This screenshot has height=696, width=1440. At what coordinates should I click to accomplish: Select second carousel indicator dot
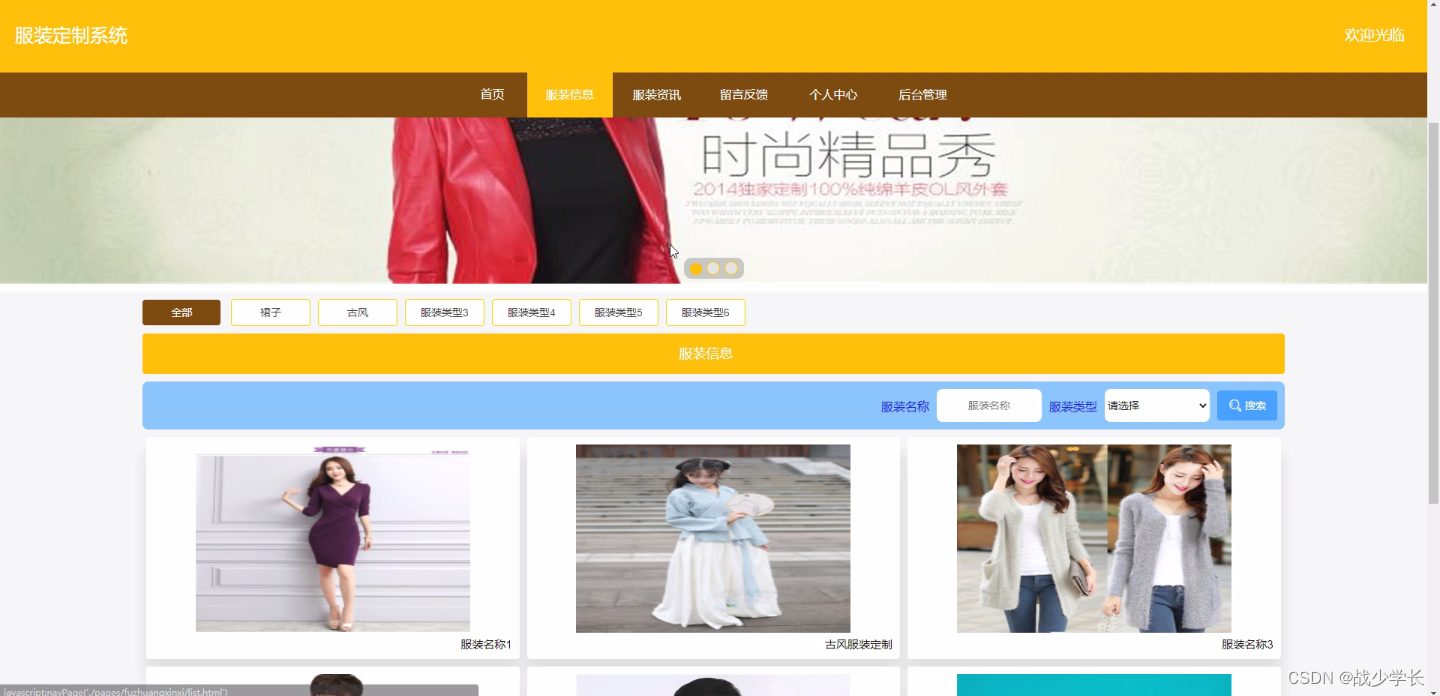[713, 268]
